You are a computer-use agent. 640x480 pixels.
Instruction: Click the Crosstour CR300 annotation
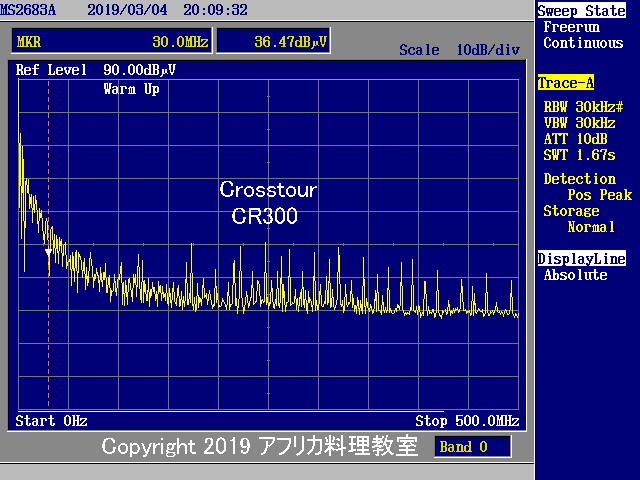coord(268,203)
